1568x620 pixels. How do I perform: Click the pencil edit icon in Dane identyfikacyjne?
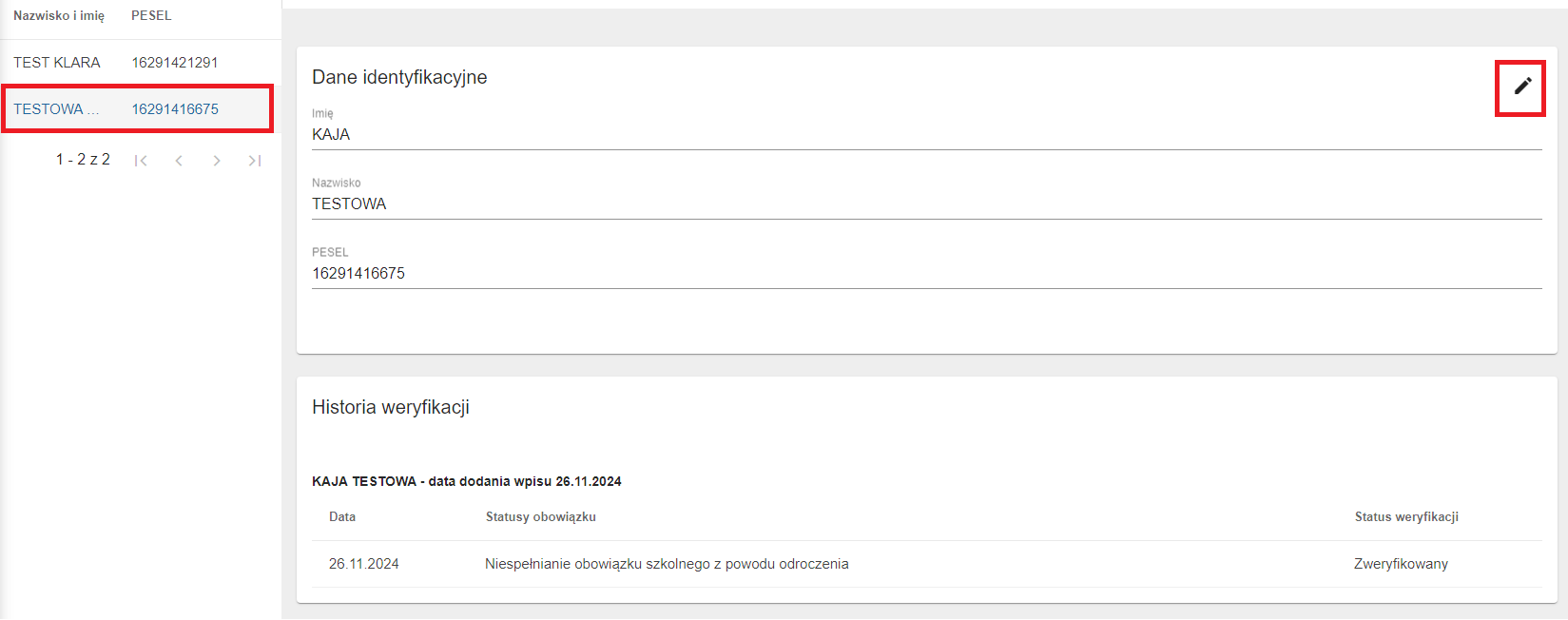1521,87
